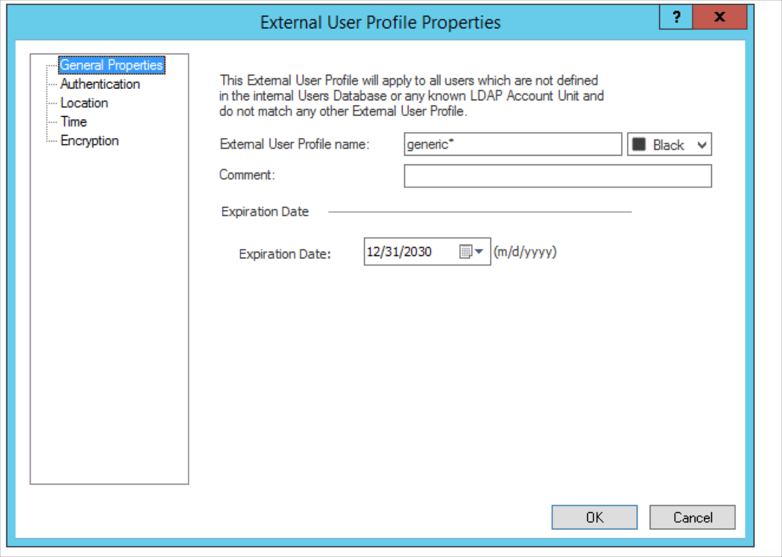Click the month in the expiration date

(374, 252)
